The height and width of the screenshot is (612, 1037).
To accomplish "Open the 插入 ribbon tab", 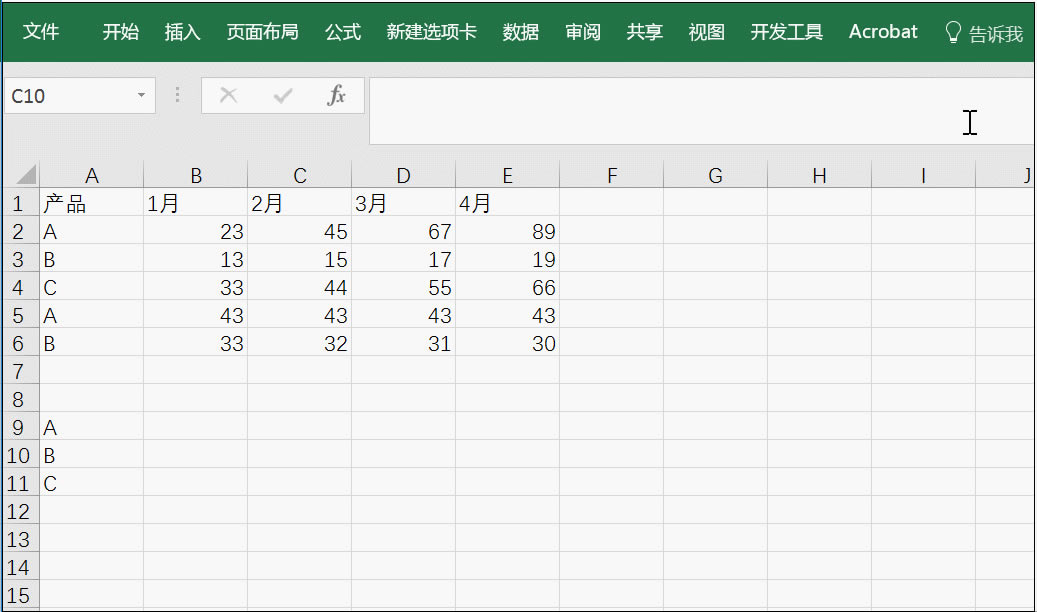I will [182, 32].
